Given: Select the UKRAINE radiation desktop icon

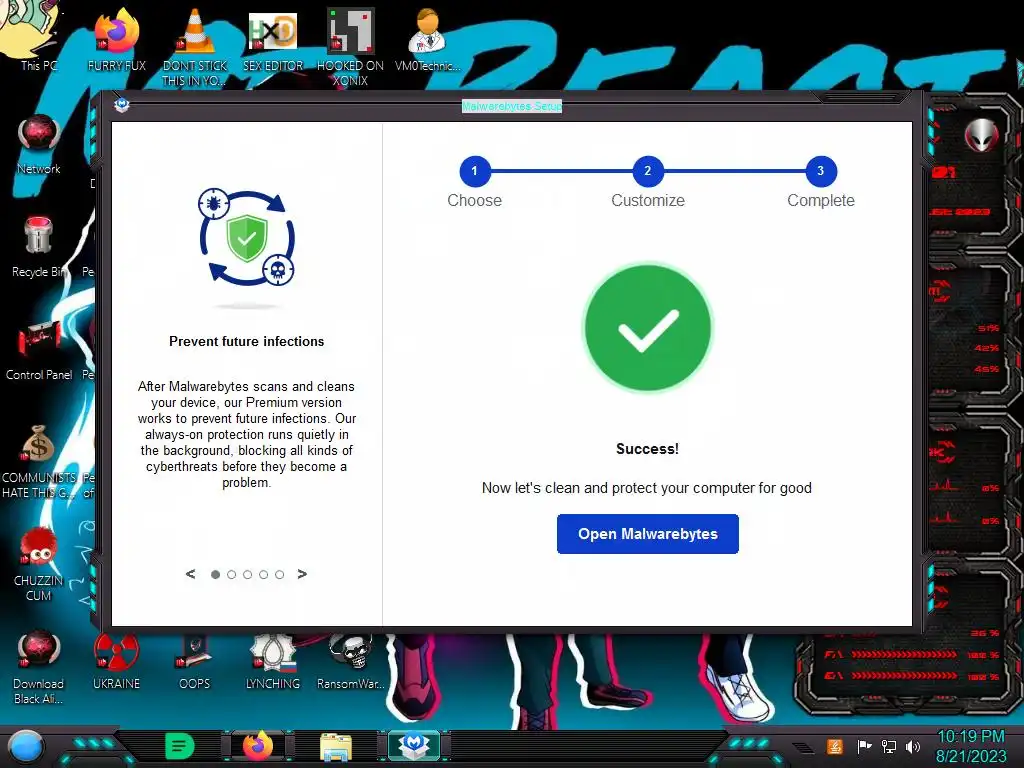Looking at the screenshot, I should pos(116,661).
